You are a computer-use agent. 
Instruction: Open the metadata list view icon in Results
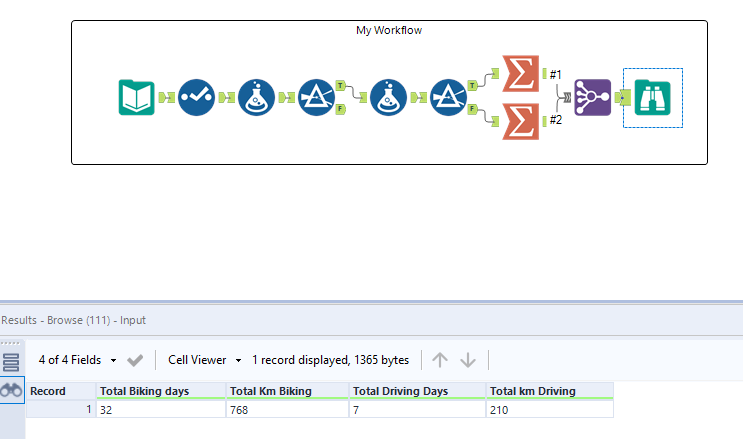click(11, 363)
